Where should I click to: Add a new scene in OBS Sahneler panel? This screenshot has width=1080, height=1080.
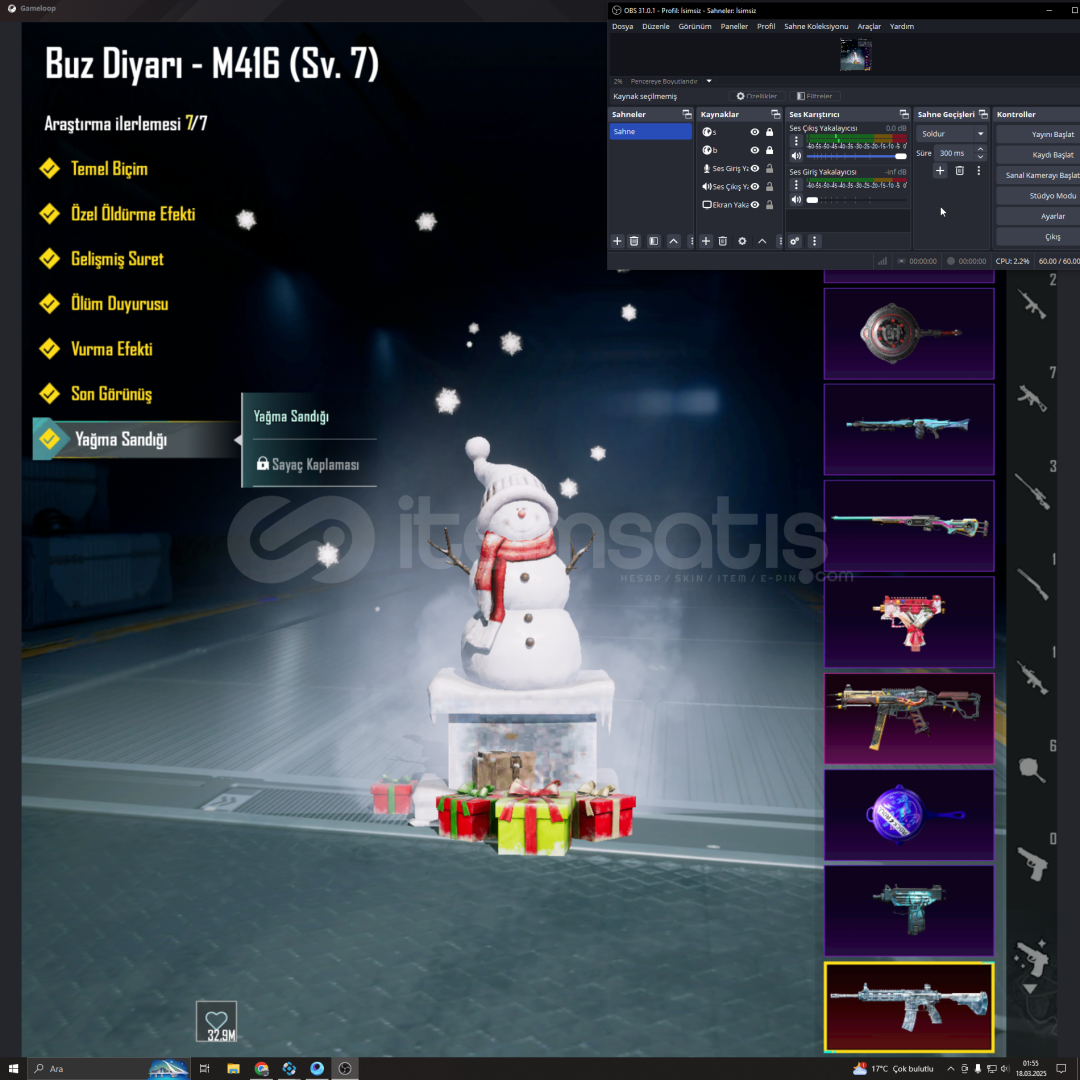(617, 241)
